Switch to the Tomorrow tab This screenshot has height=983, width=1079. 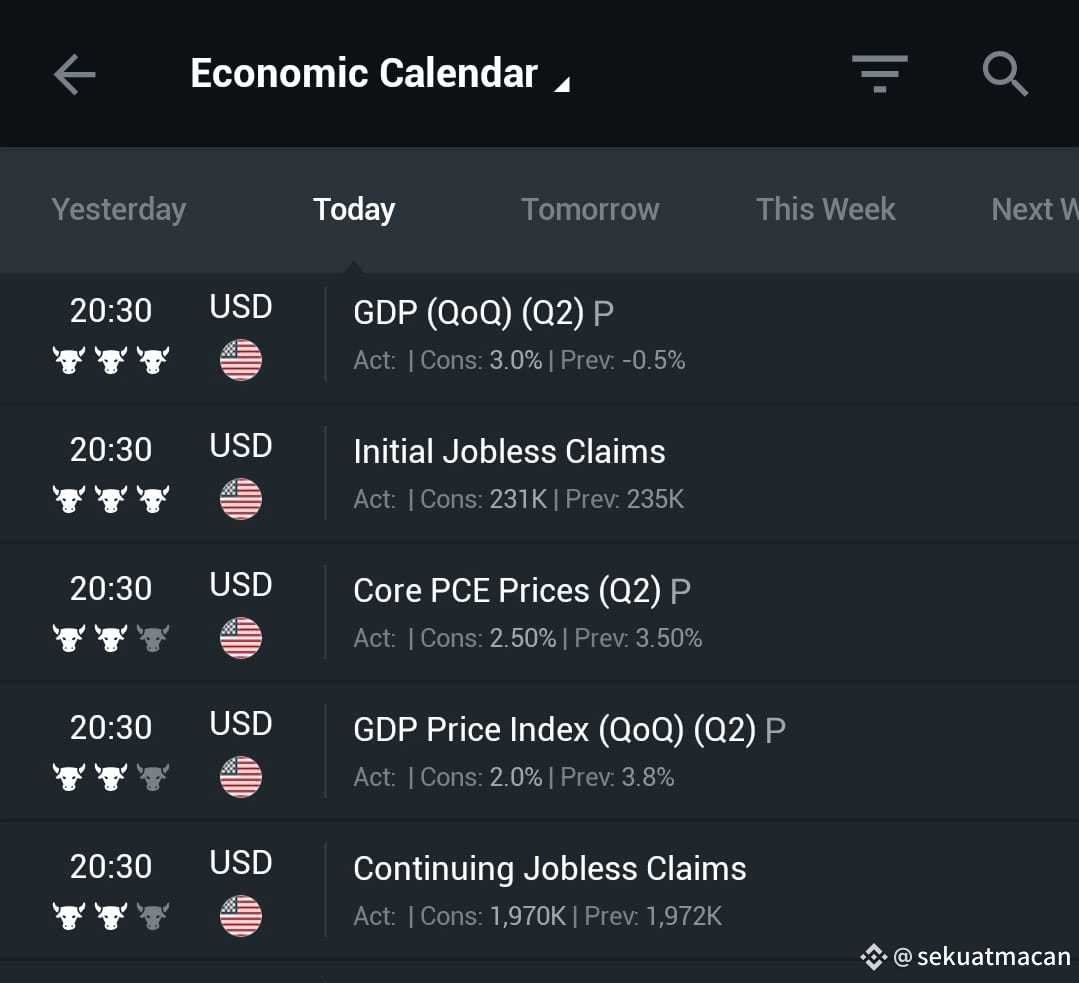click(590, 209)
